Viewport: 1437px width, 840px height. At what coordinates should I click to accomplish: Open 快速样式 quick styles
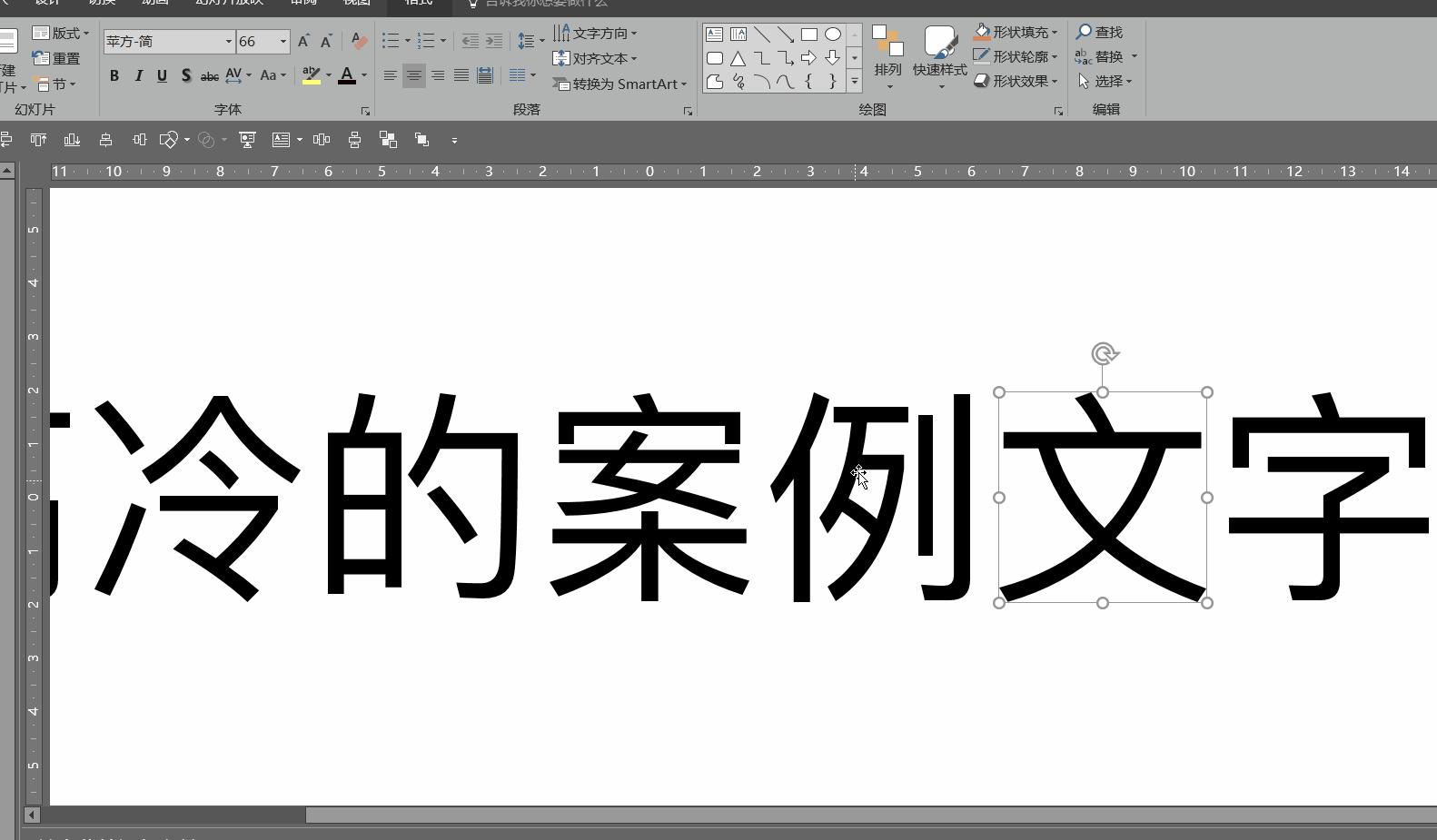tap(940, 57)
